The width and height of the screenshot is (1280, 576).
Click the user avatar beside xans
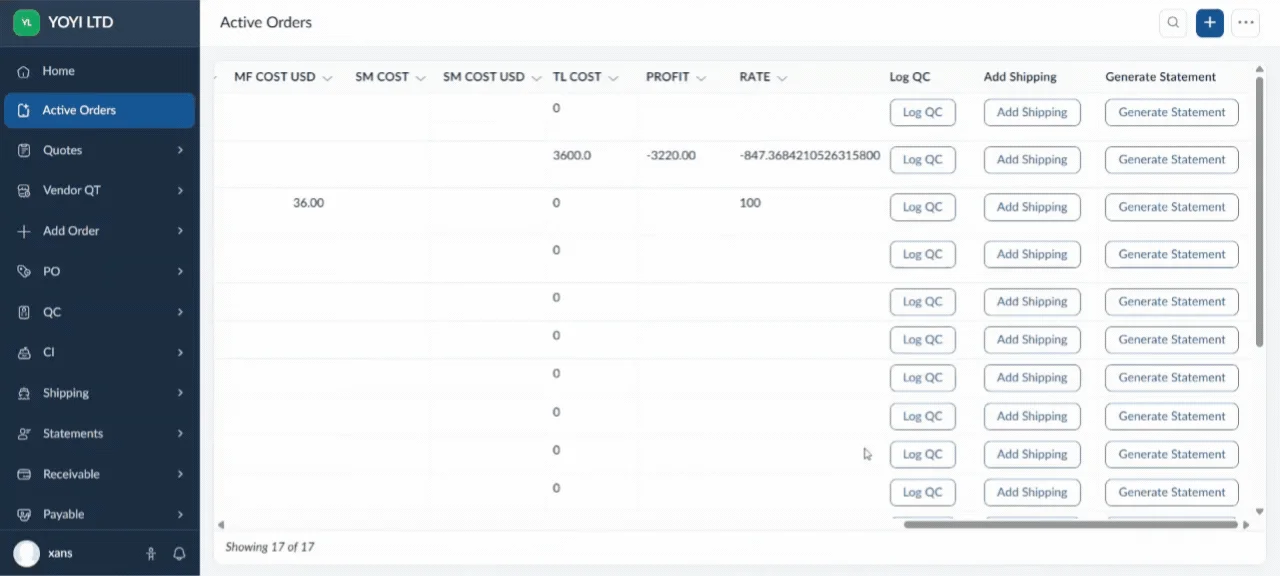(27, 553)
